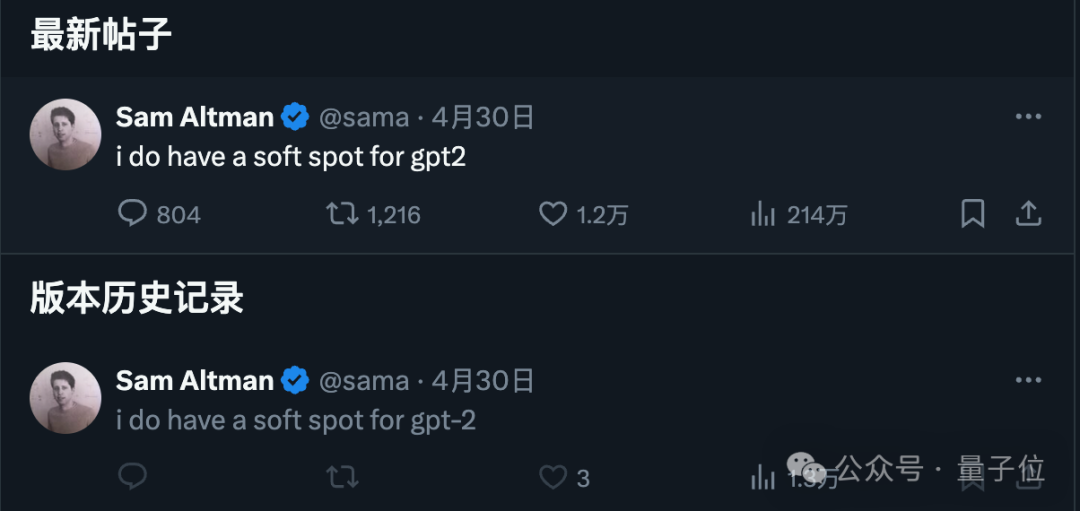Click the verified badge on latest post

pyautogui.click(x=295, y=117)
